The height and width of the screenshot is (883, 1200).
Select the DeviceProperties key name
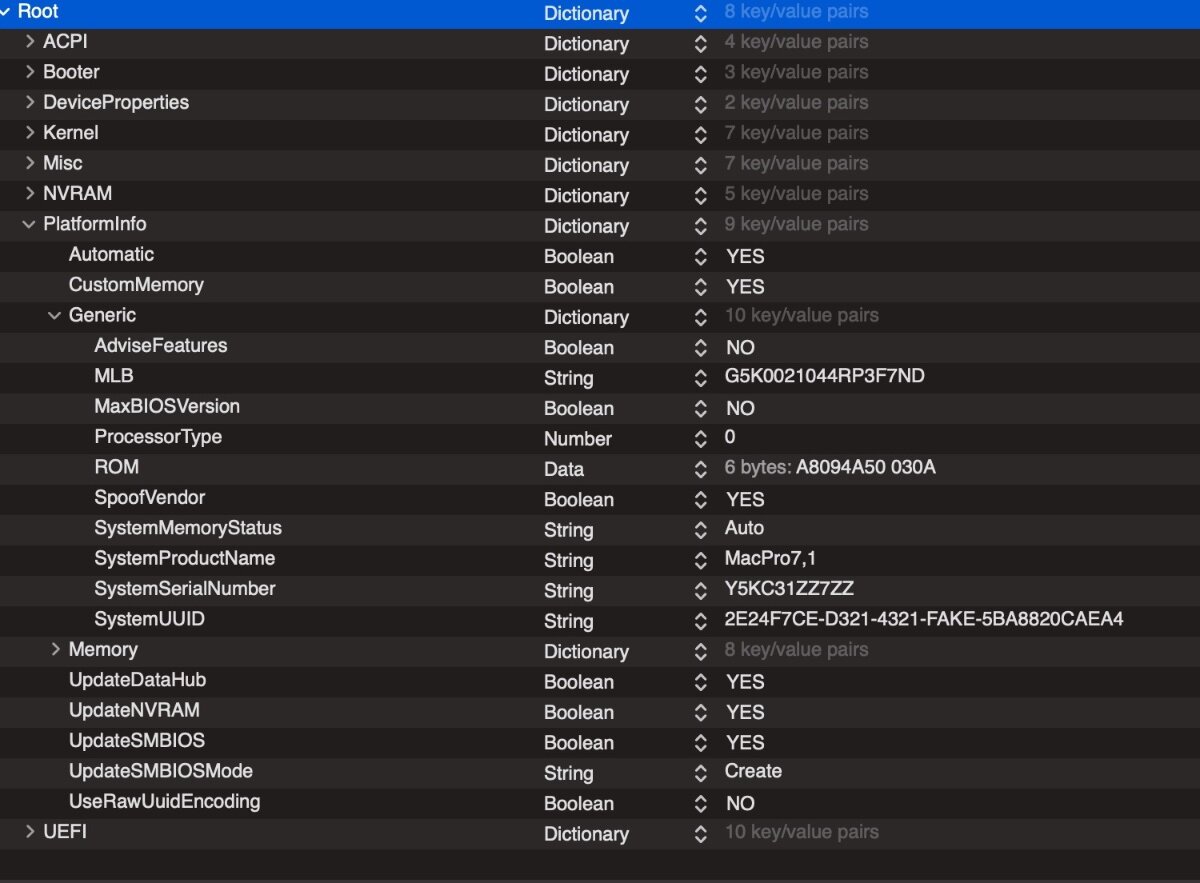pyautogui.click(x=116, y=102)
